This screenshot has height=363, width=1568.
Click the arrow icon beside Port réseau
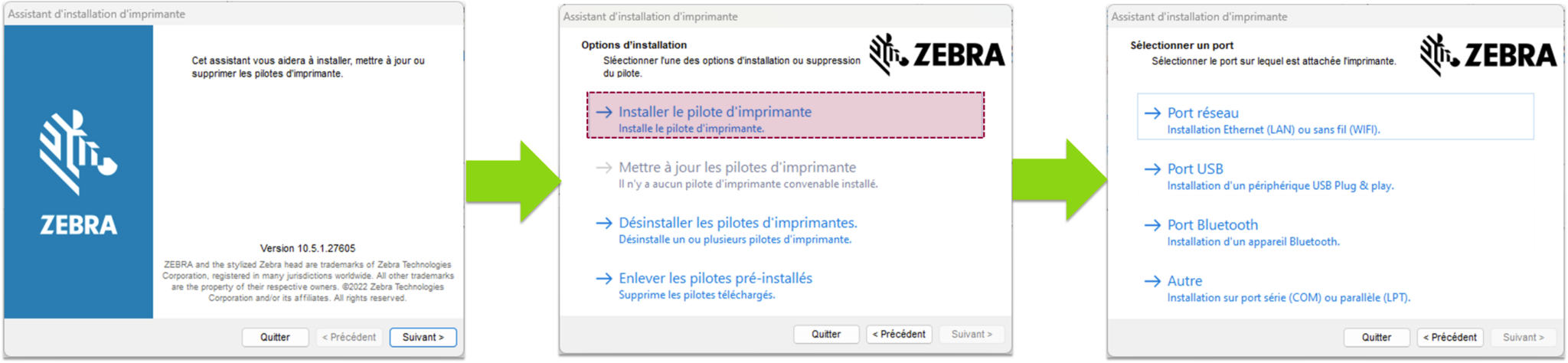(x=1152, y=113)
